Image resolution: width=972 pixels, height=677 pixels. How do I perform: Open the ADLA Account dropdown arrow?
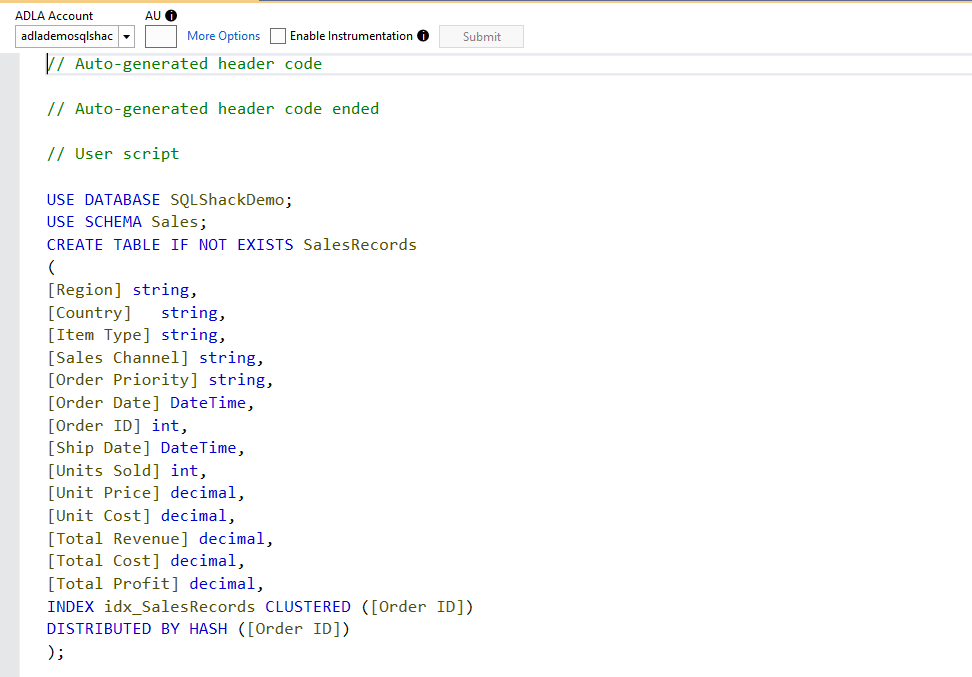point(126,37)
